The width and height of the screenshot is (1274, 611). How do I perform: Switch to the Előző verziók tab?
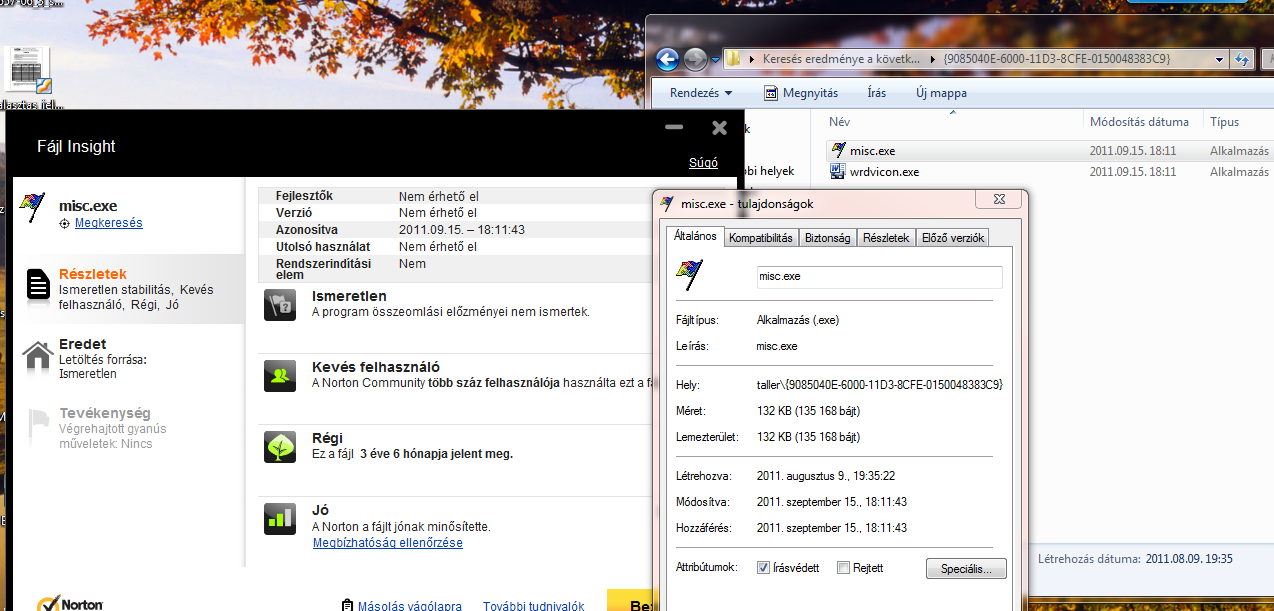pyautogui.click(x=953, y=238)
